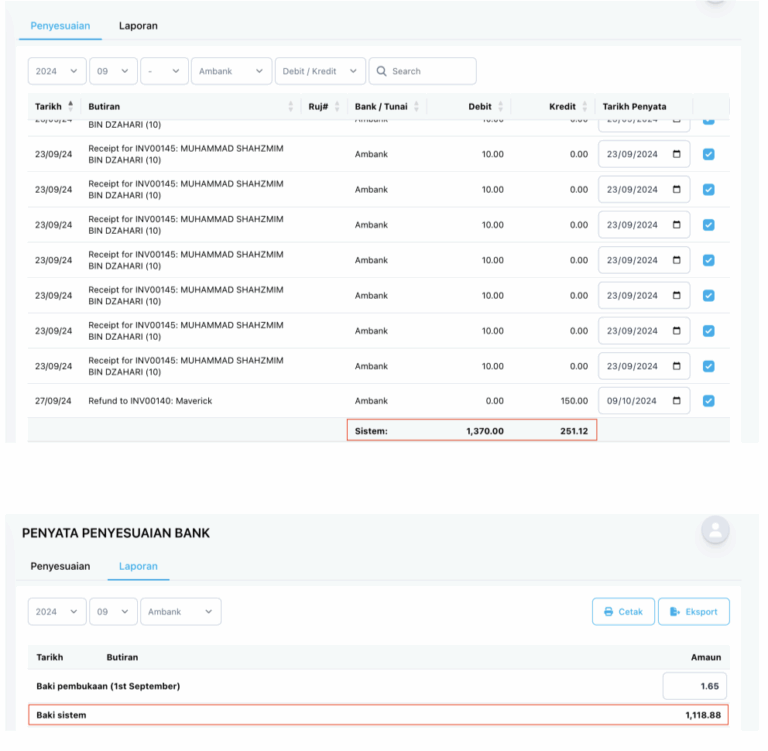Expand the dash "-" filter dropdown
Screen dimensions: 768x751
pyautogui.click(x=164, y=71)
